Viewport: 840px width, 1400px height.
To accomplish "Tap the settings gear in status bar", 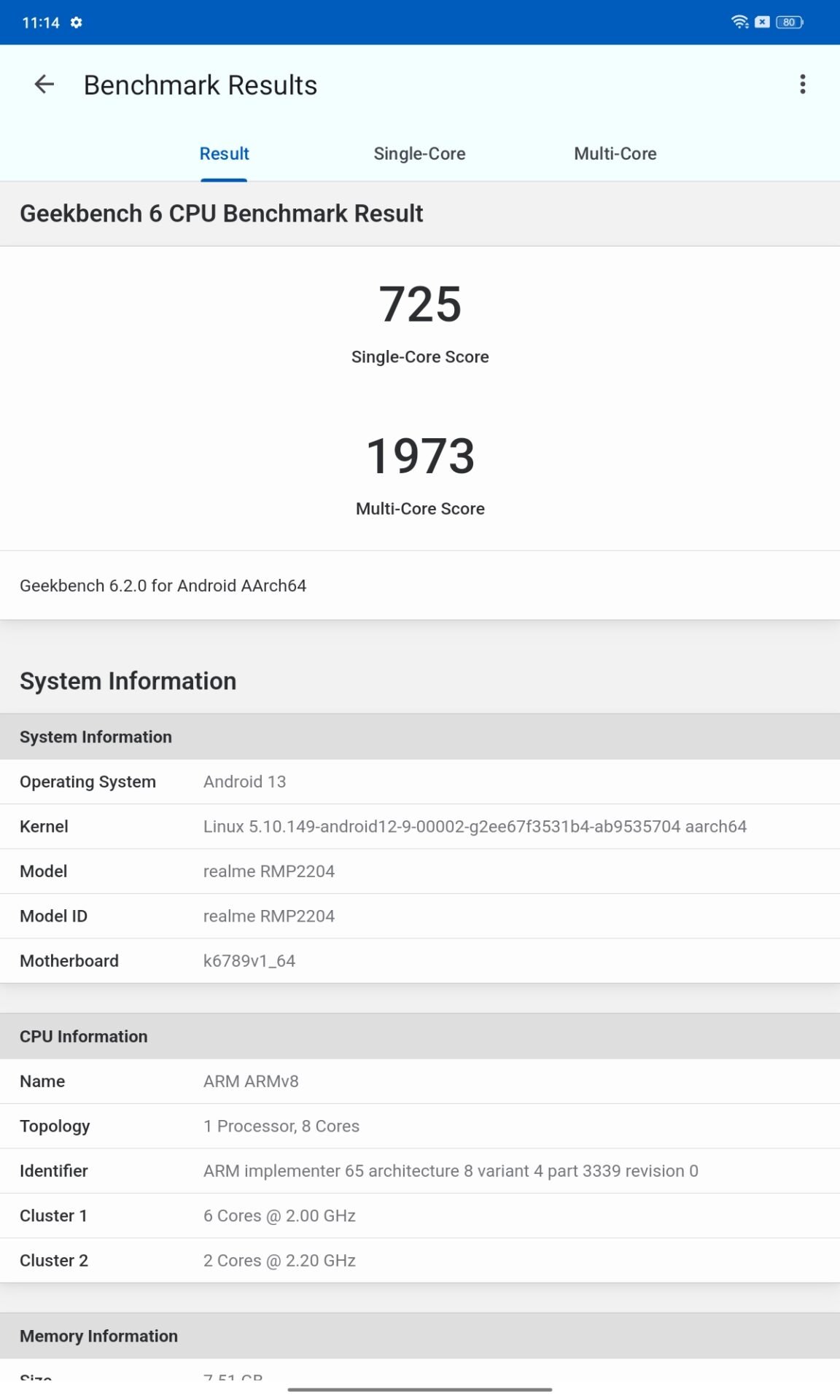I will pyautogui.click(x=76, y=23).
